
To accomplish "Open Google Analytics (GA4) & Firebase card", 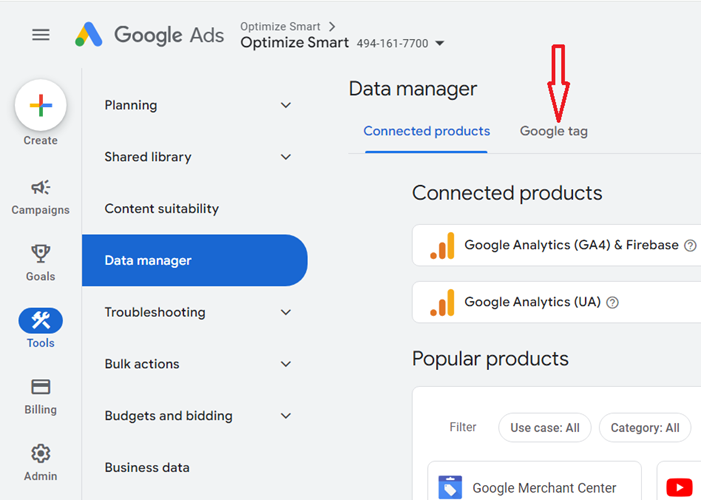I will click(557, 246).
